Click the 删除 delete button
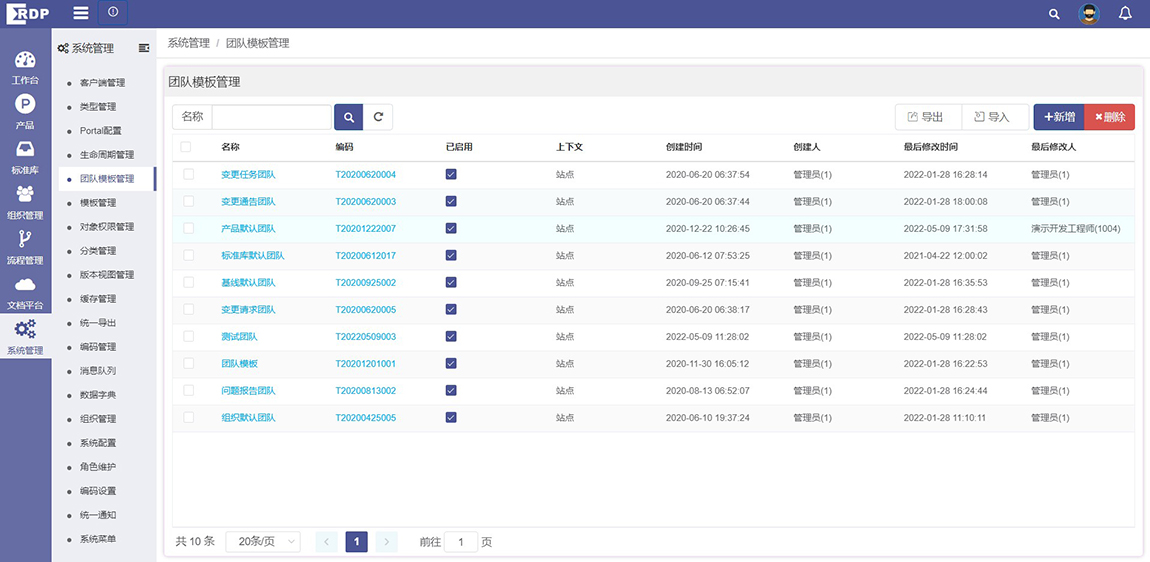This screenshot has width=1150, height=562. click(x=1110, y=117)
